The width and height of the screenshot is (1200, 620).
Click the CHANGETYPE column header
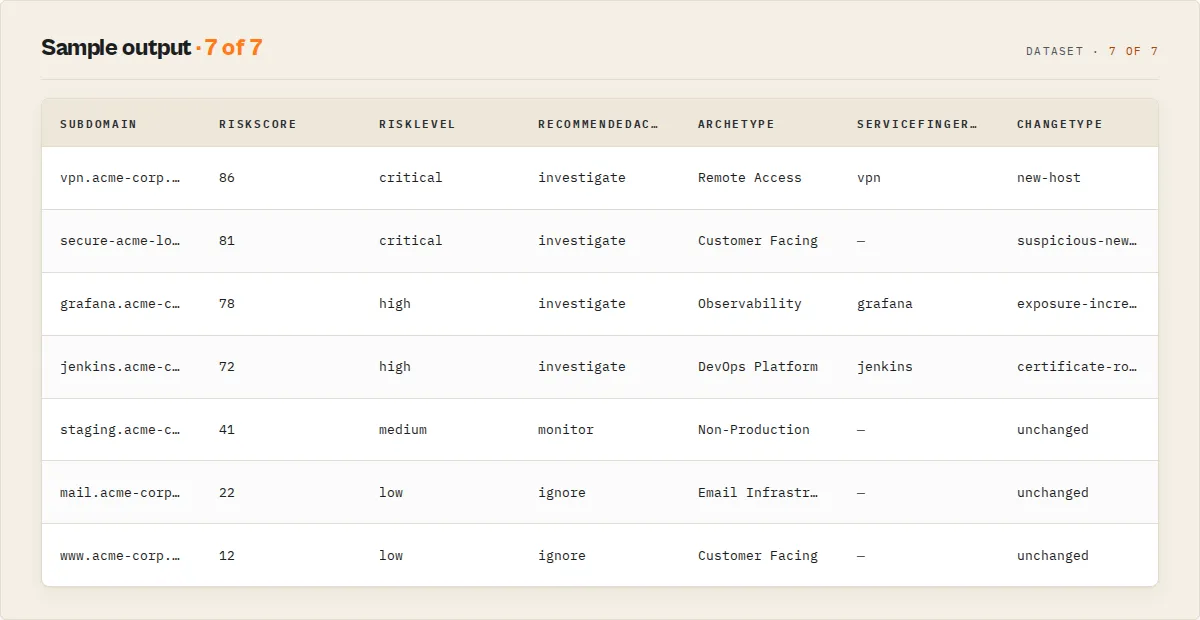pos(1060,124)
